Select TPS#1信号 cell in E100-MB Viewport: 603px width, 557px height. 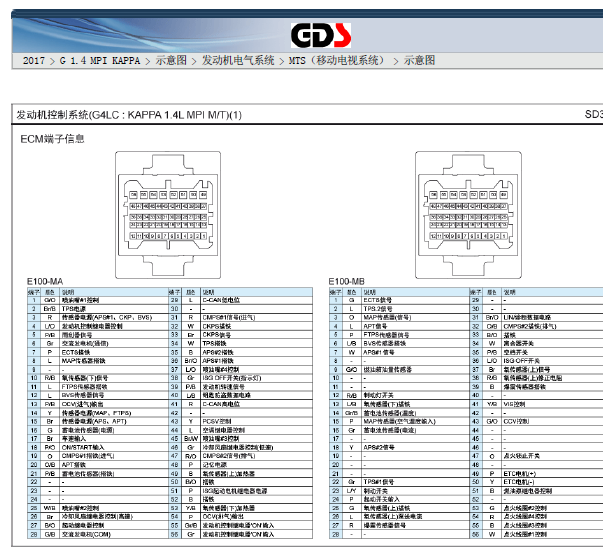coord(415,482)
